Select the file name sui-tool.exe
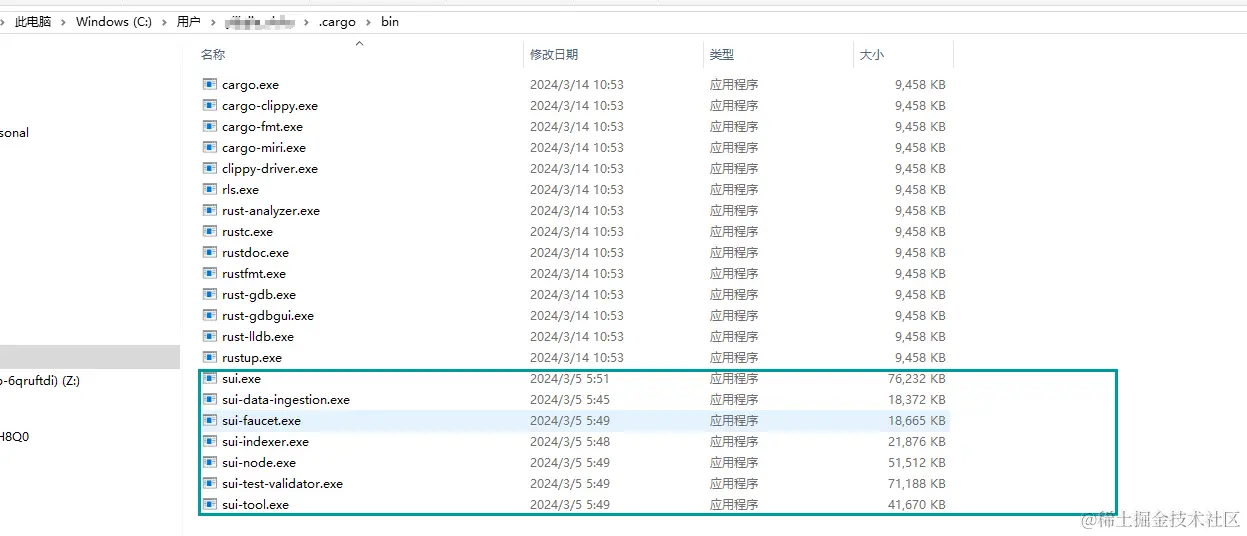The width and height of the screenshot is (1247, 536). coord(255,505)
